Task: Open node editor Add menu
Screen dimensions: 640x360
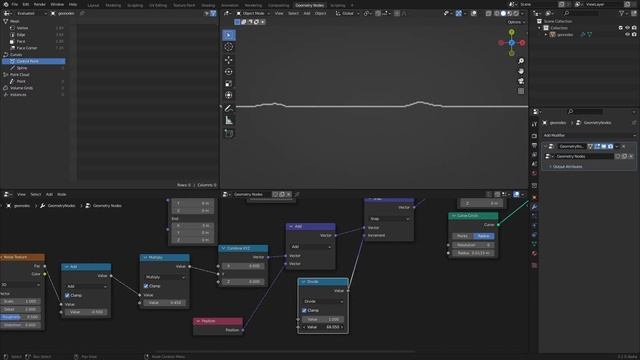Action: click(x=49, y=194)
